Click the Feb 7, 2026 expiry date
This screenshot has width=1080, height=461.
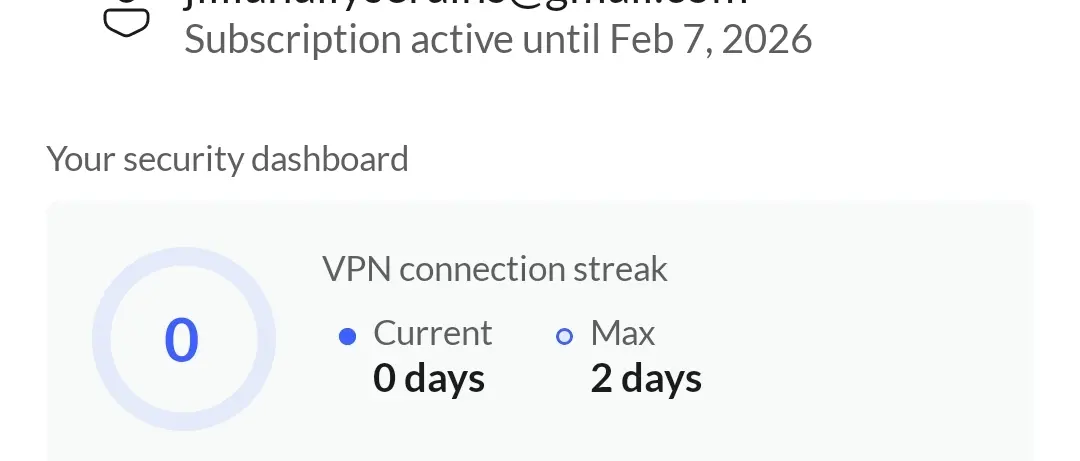[x=711, y=39]
